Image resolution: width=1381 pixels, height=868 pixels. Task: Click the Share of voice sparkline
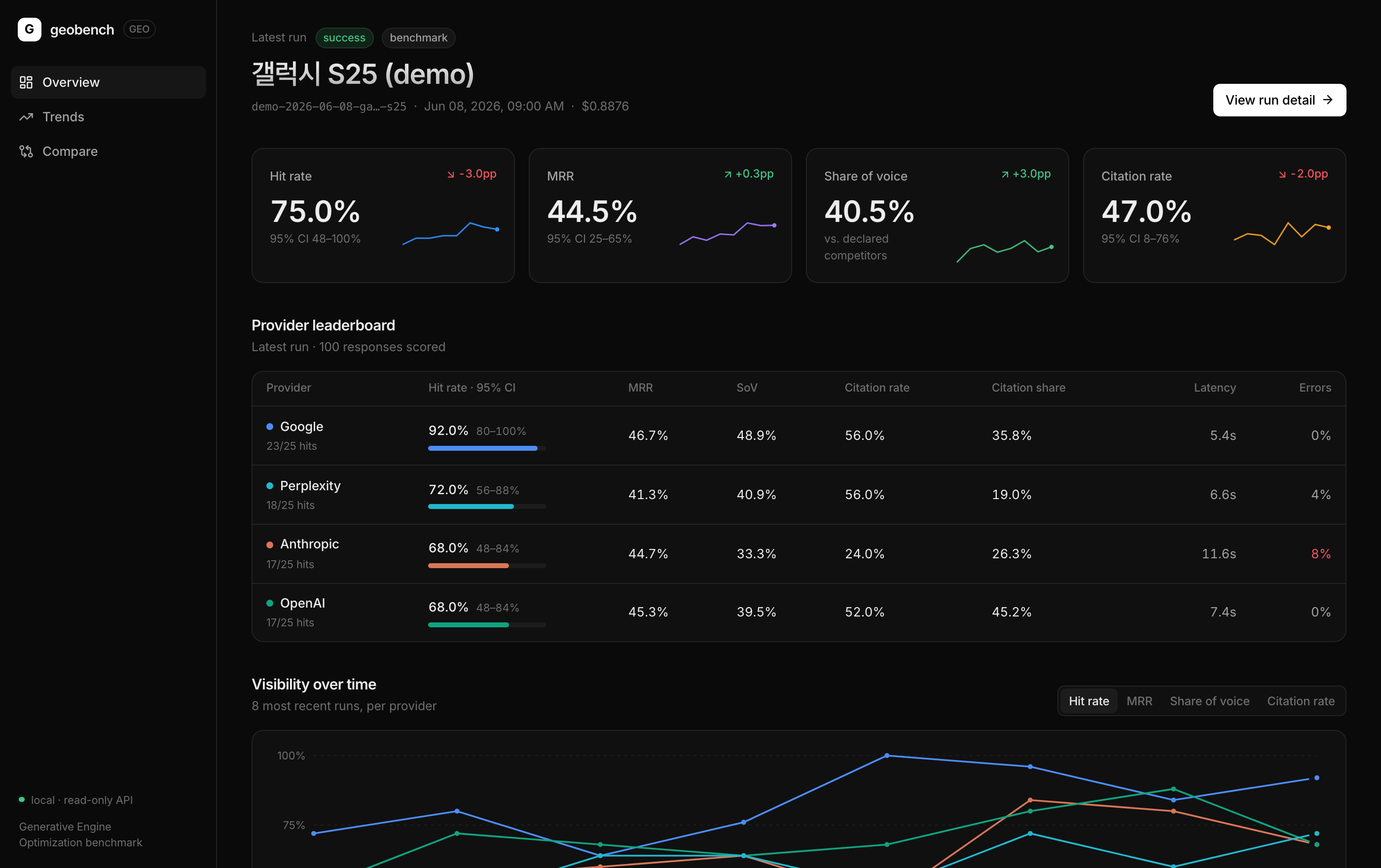[x=1005, y=251]
